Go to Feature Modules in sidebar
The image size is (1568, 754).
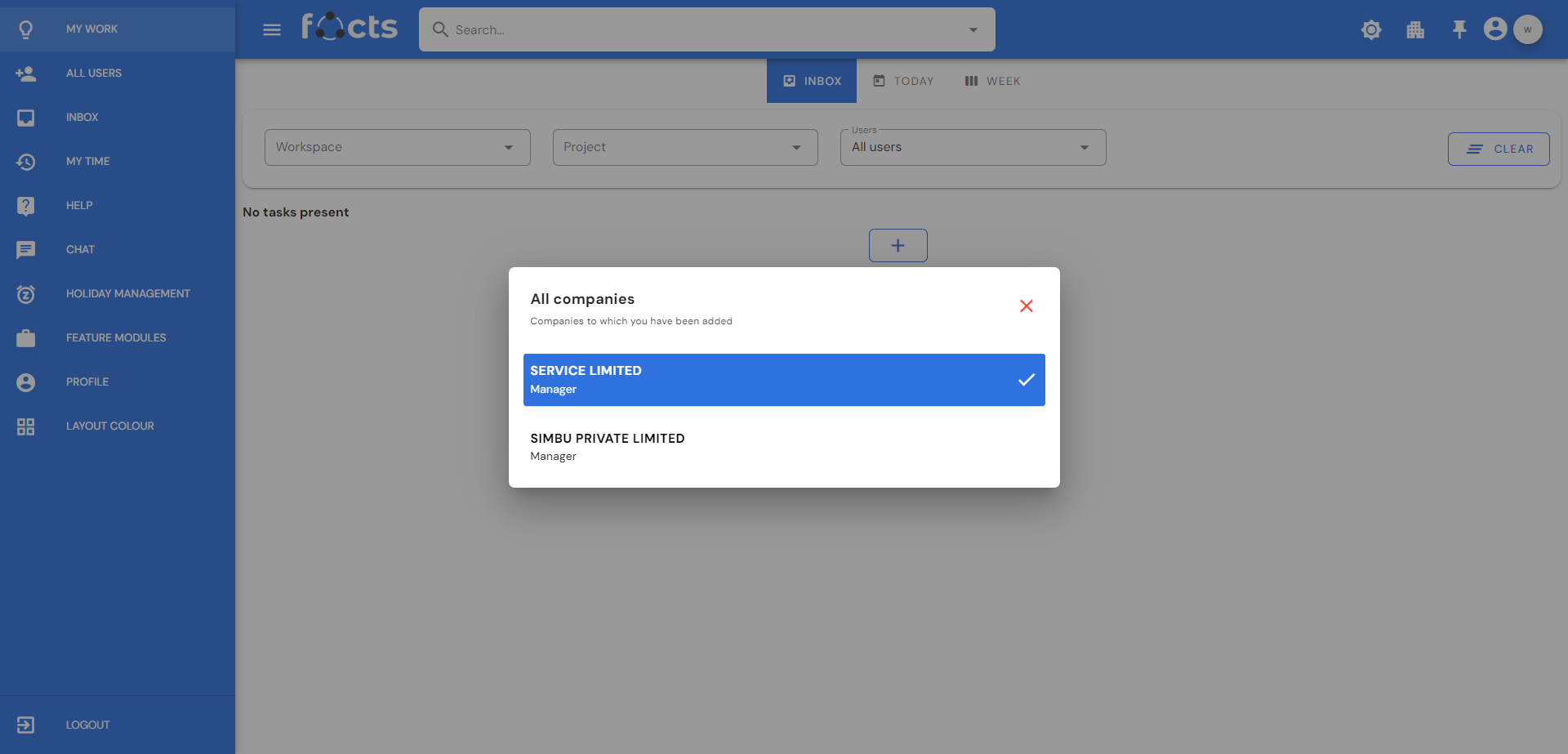coord(115,337)
